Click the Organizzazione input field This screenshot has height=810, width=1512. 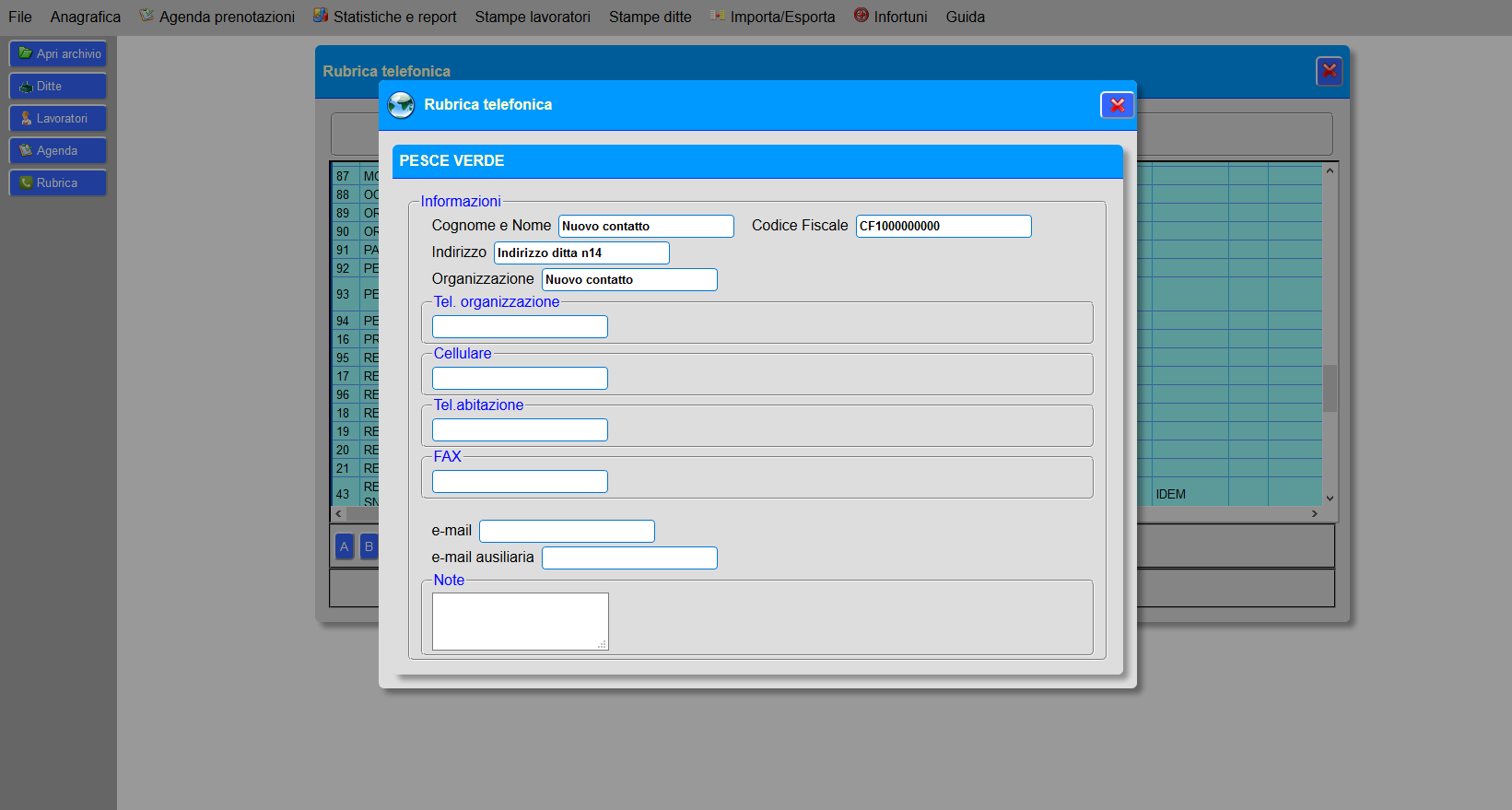click(x=629, y=279)
